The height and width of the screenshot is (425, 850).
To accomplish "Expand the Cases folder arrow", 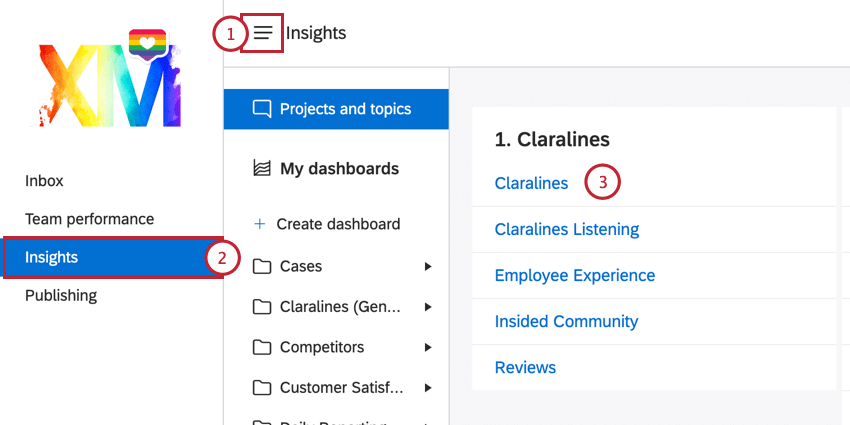I will 428,266.
